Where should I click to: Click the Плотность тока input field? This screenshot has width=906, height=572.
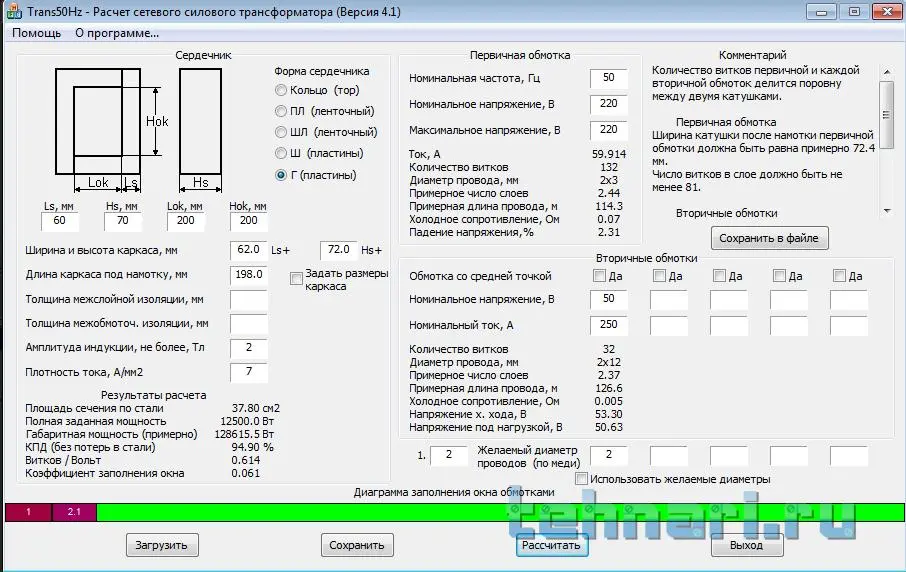click(248, 372)
